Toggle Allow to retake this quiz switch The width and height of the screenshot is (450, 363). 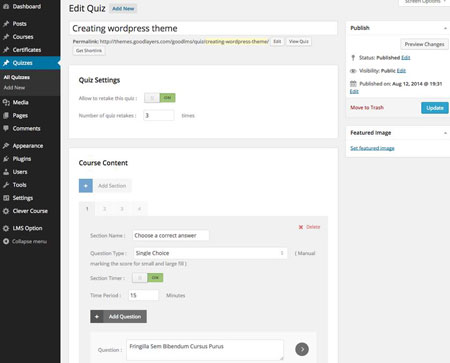(x=160, y=98)
